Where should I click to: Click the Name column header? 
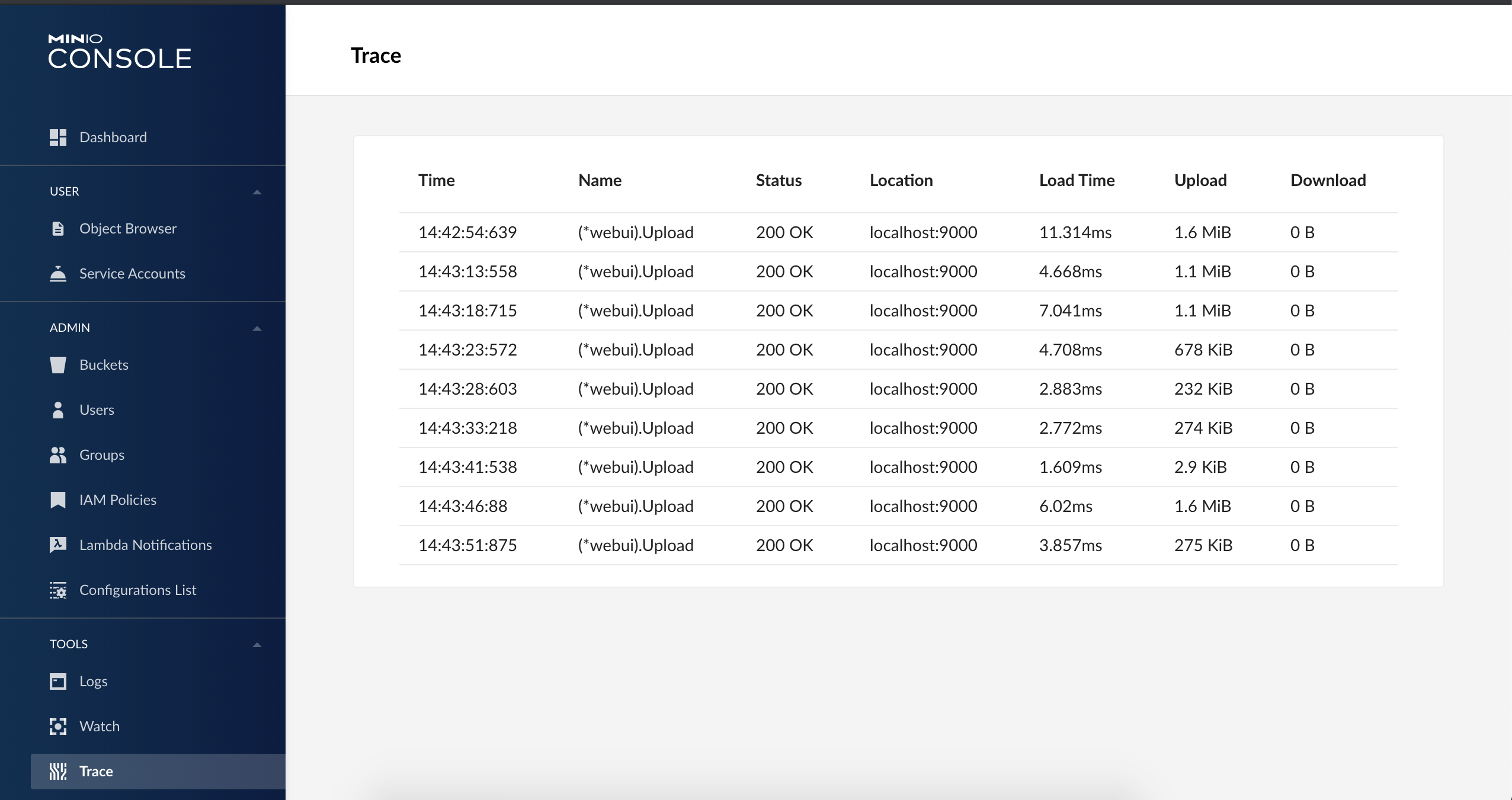(600, 180)
